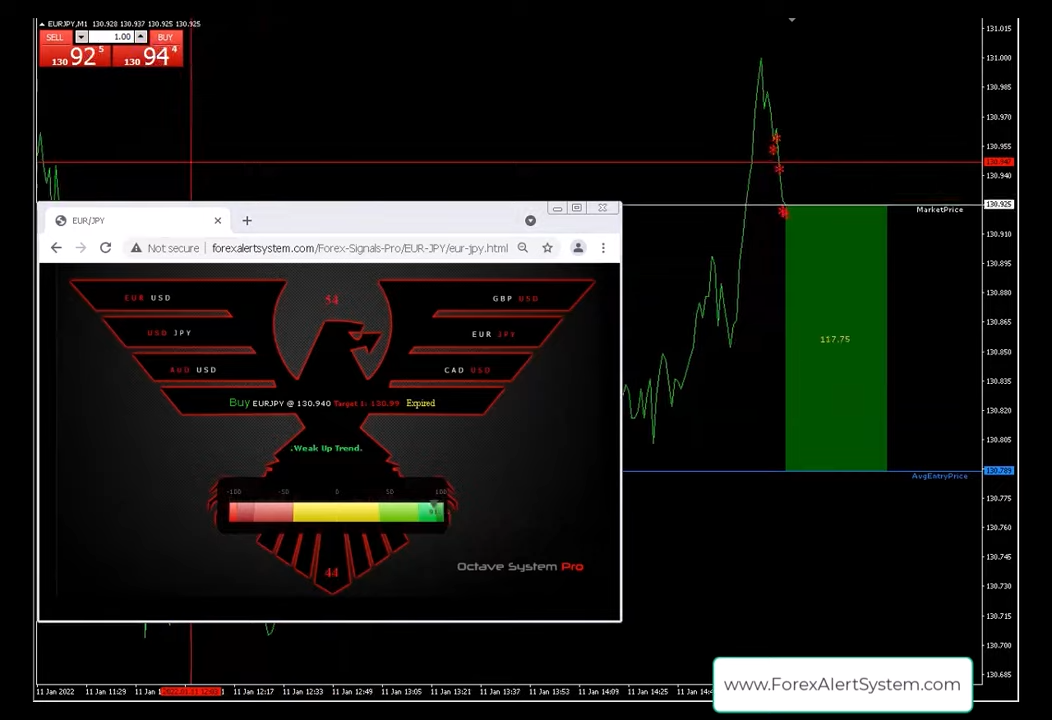Click the number 44 at eagle tail
Viewport: 1052px width, 720px height.
pos(331,572)
